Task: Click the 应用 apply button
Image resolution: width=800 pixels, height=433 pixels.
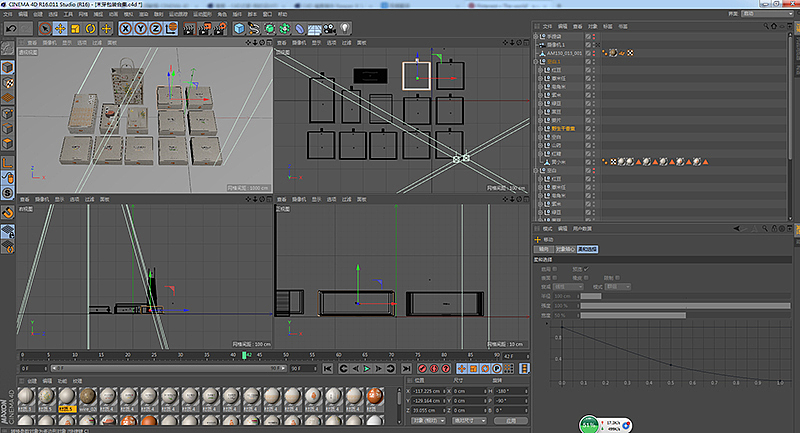Action: click(x=511, y=421)
